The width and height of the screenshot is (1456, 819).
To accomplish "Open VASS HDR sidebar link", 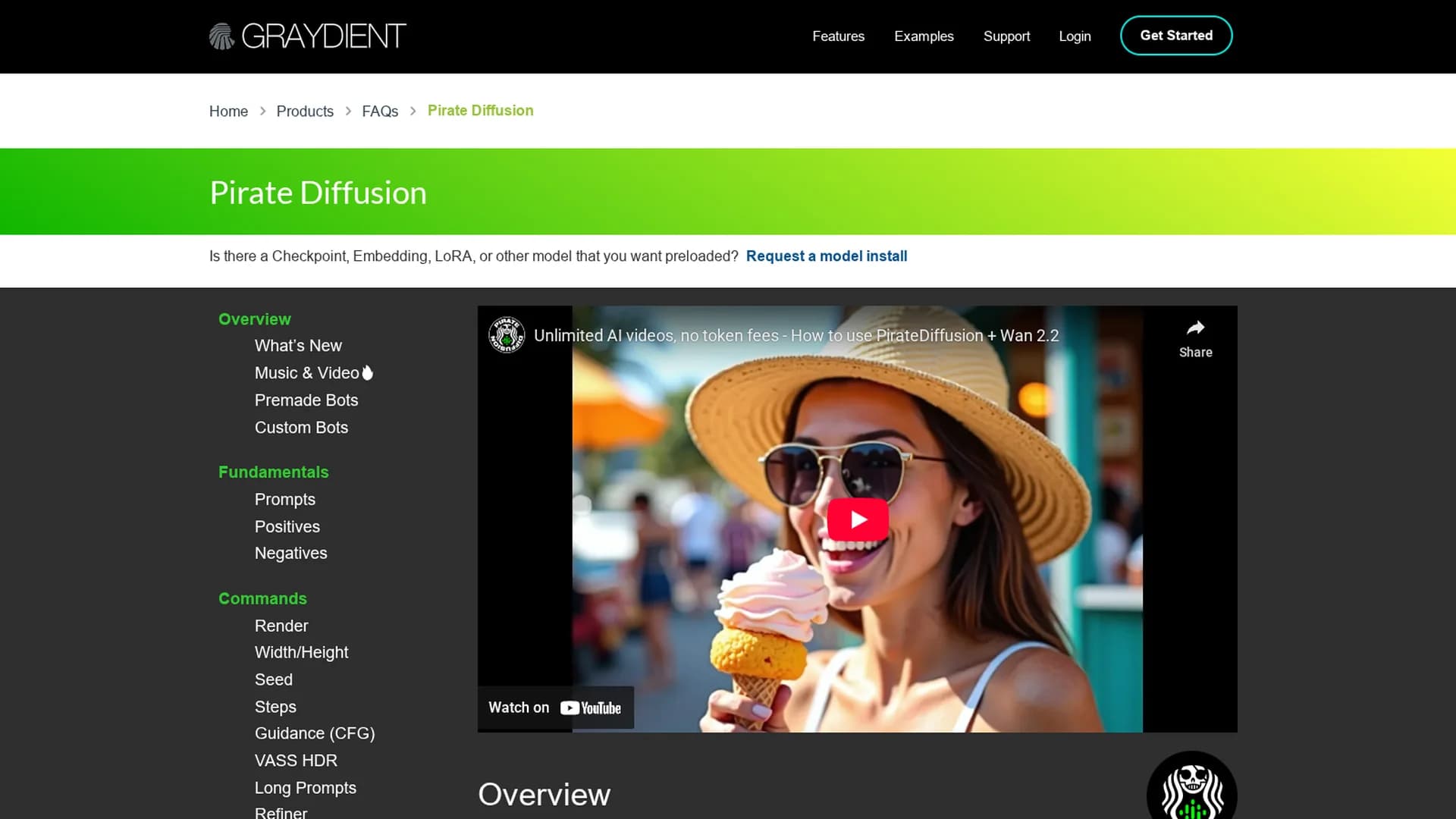I will pyautogui.click(x=296, y=761).
